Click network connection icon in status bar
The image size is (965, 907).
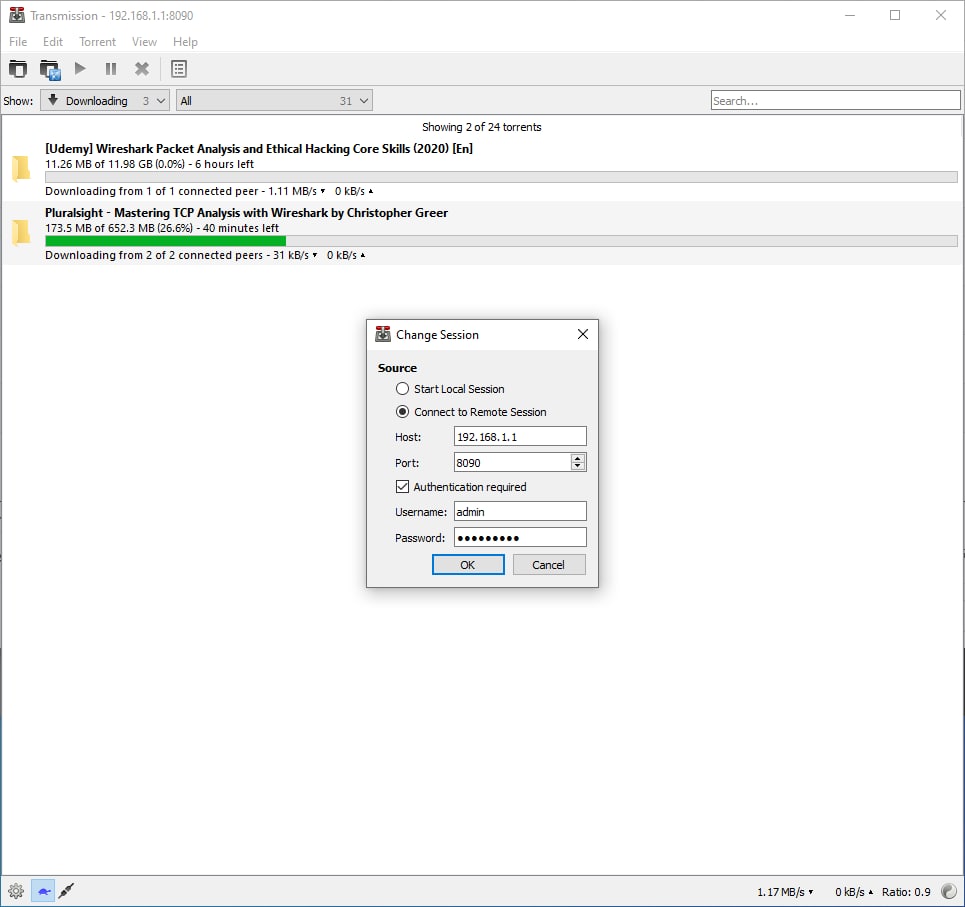tap(66, 890)
